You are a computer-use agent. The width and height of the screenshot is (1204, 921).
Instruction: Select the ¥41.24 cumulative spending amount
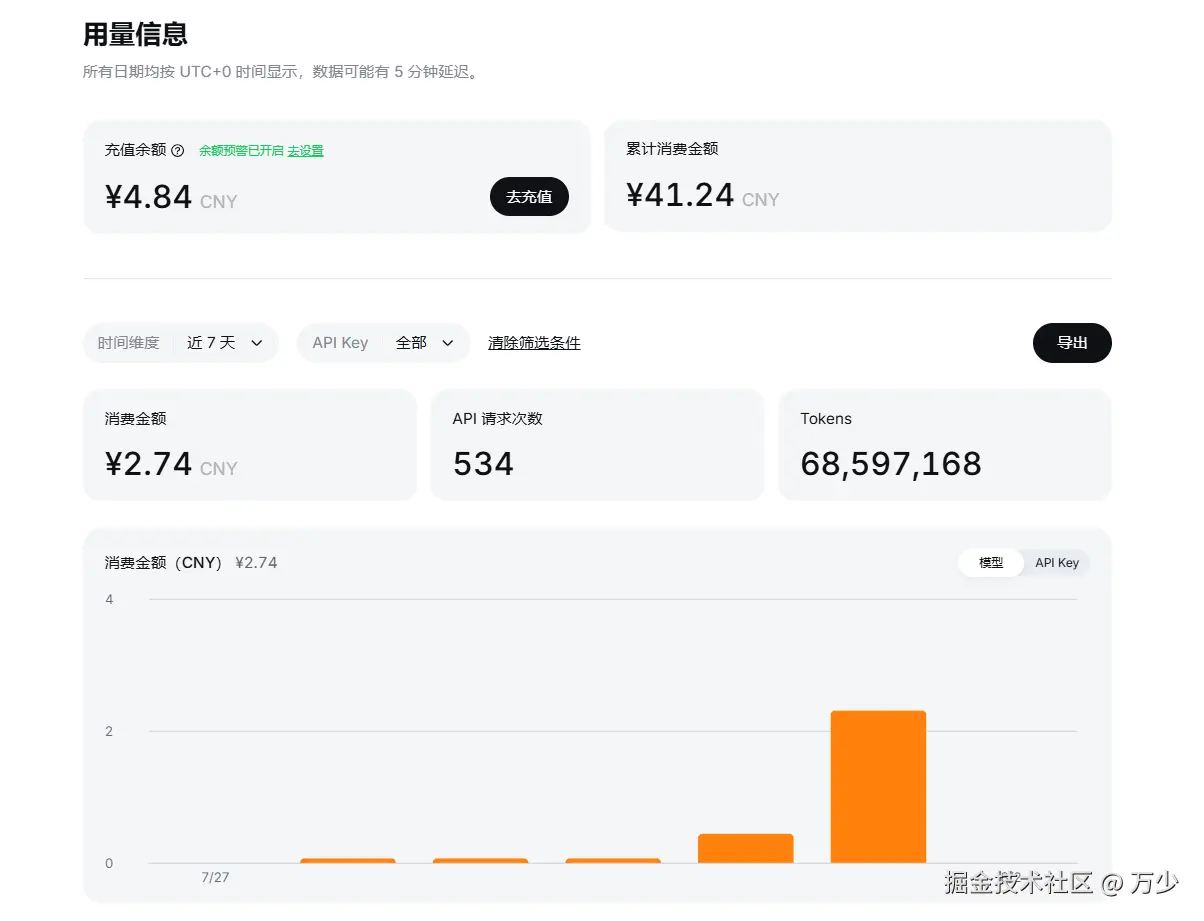pyautogui.click(x=681, y=195)
